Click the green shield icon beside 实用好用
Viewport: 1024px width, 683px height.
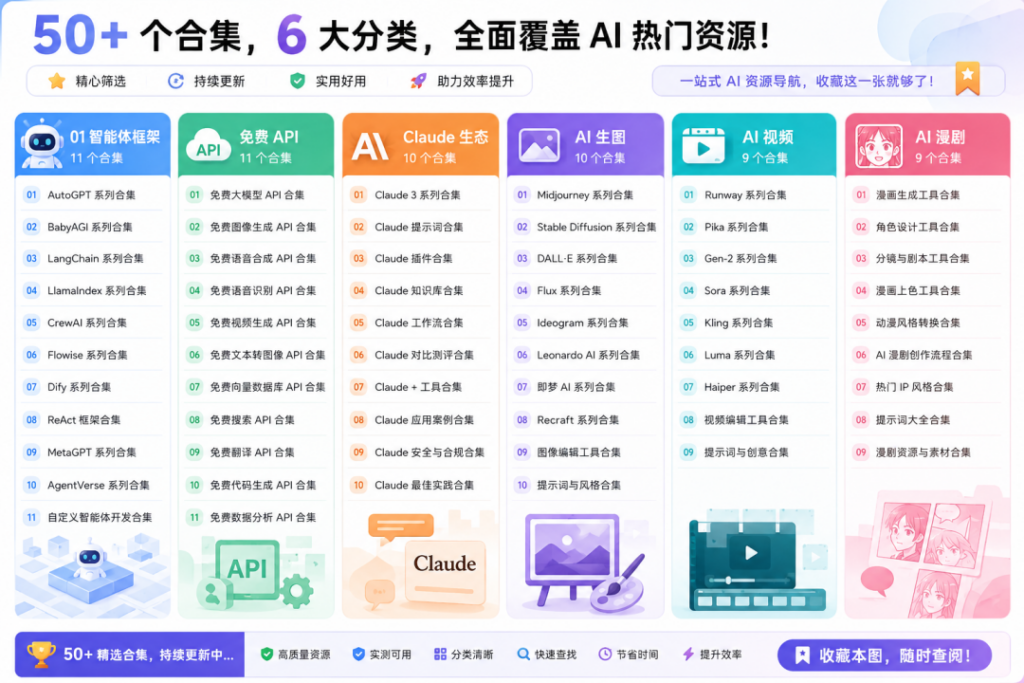pos(297,81)
